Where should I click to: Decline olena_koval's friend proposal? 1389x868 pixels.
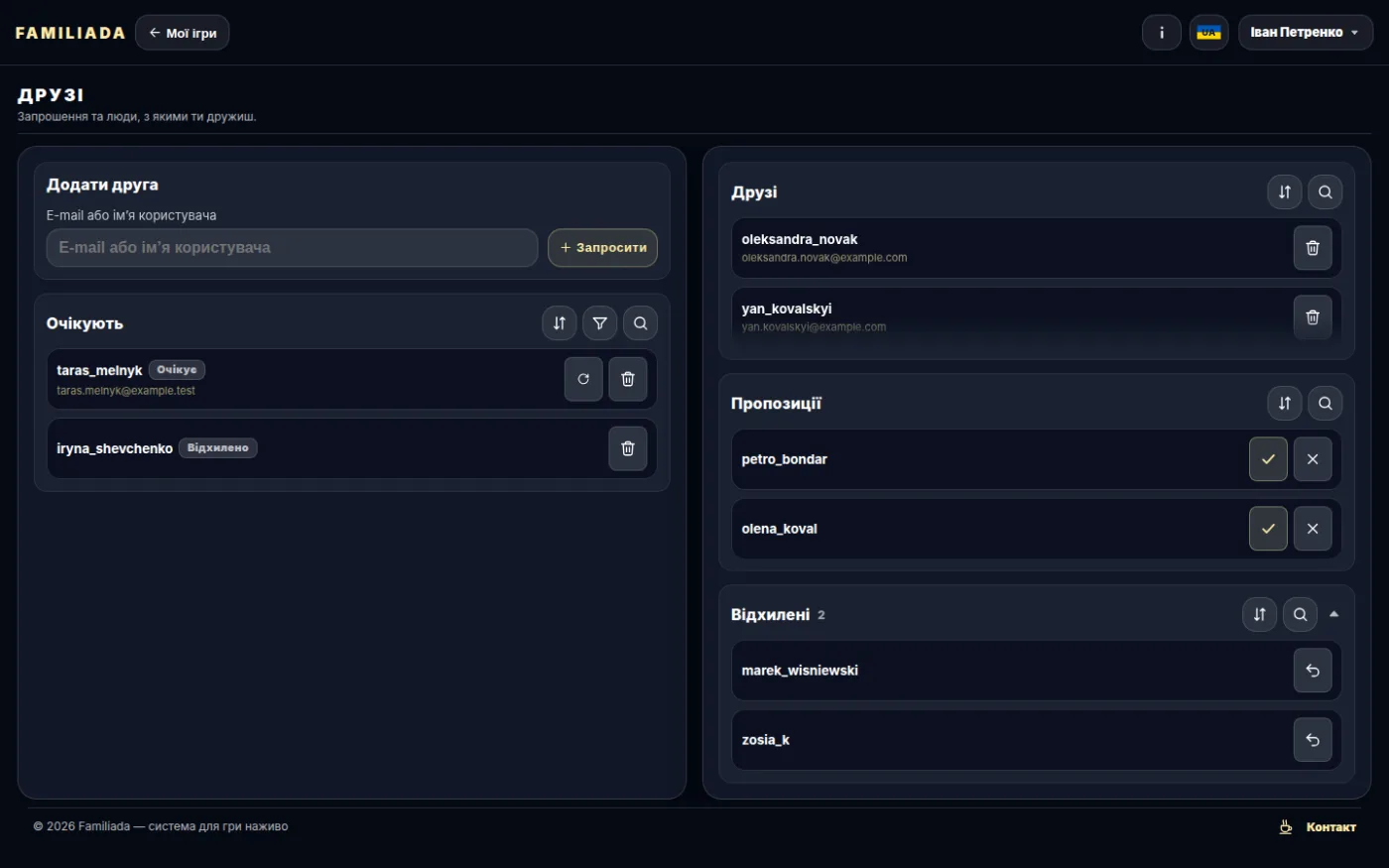tap(1313, 529)
